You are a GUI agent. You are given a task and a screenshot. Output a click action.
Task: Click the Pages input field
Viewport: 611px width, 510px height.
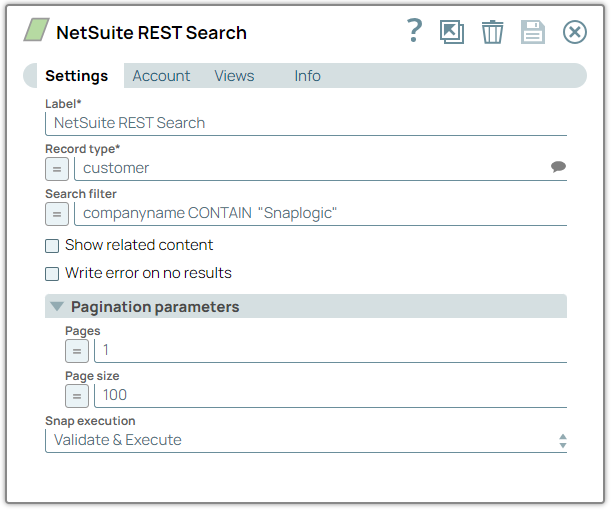click(x=330, y=351)
